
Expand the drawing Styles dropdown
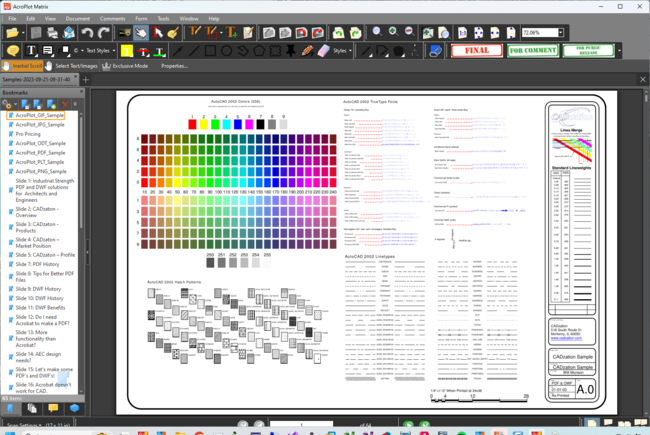(x=350, y=51)
